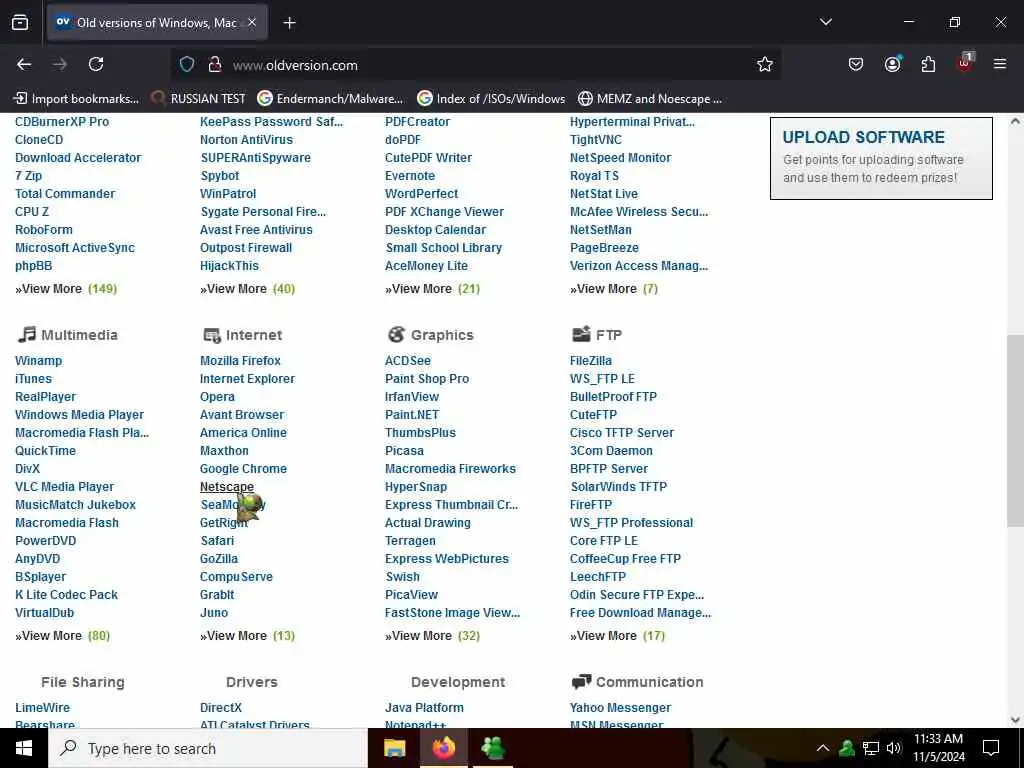Image resolution: width=1024 pixels, height=768 pixels.
Task: Click the FTP category icon
Action: 581,334
